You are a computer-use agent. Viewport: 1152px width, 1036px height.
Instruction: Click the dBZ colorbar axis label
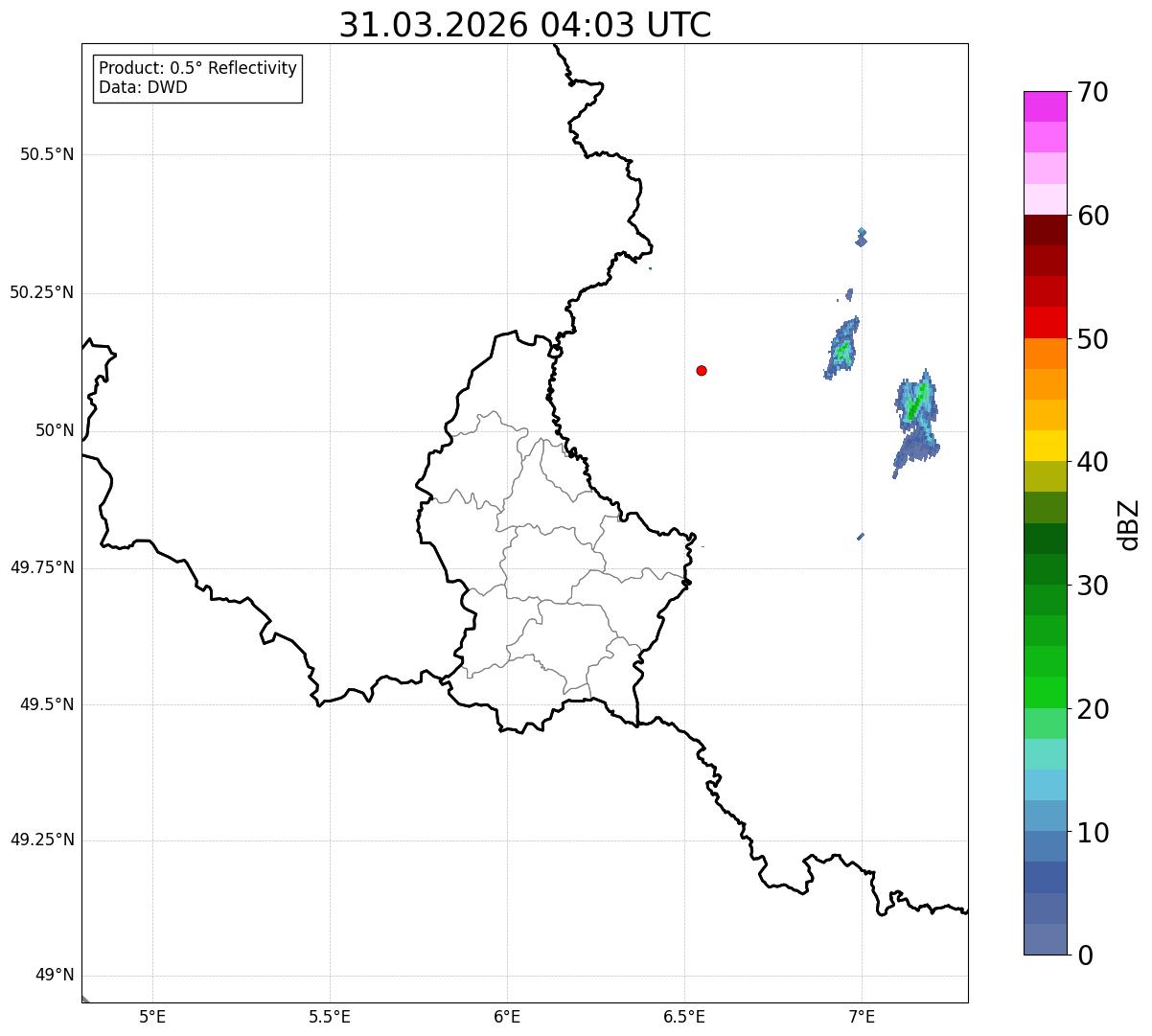tap(1129, 523)
